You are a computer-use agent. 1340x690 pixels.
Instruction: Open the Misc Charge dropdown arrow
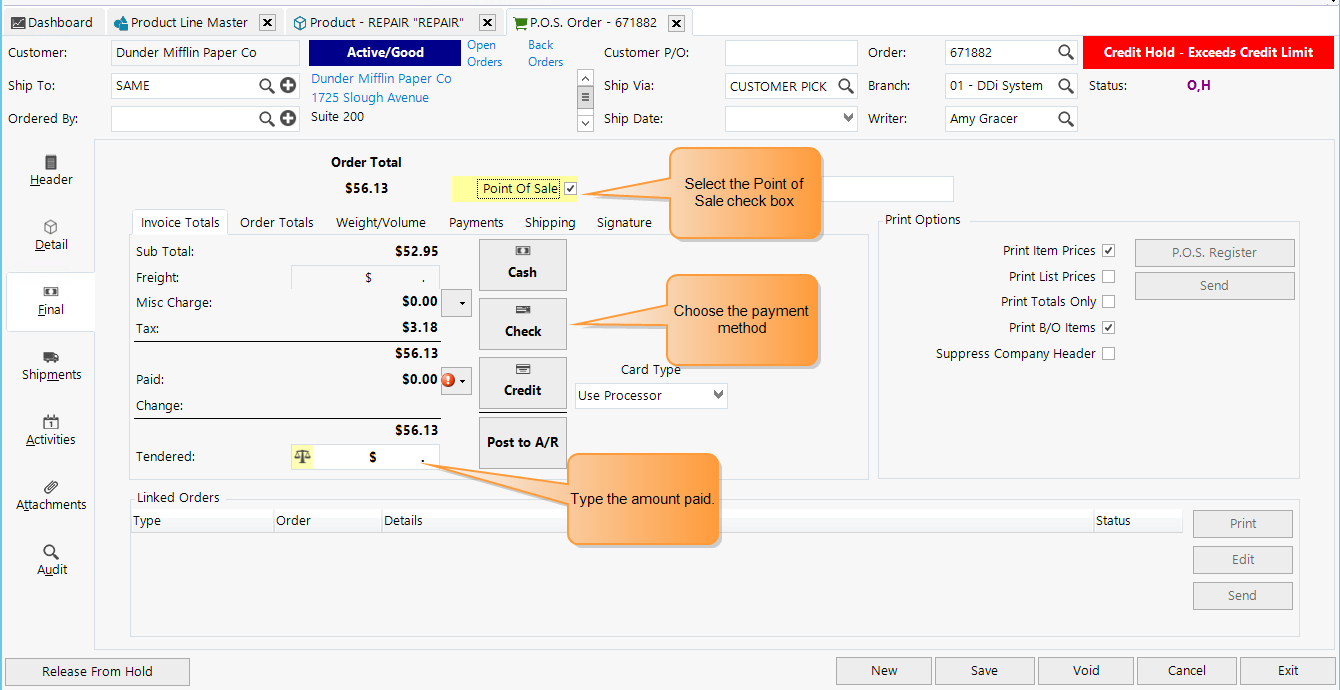(457, 302)
